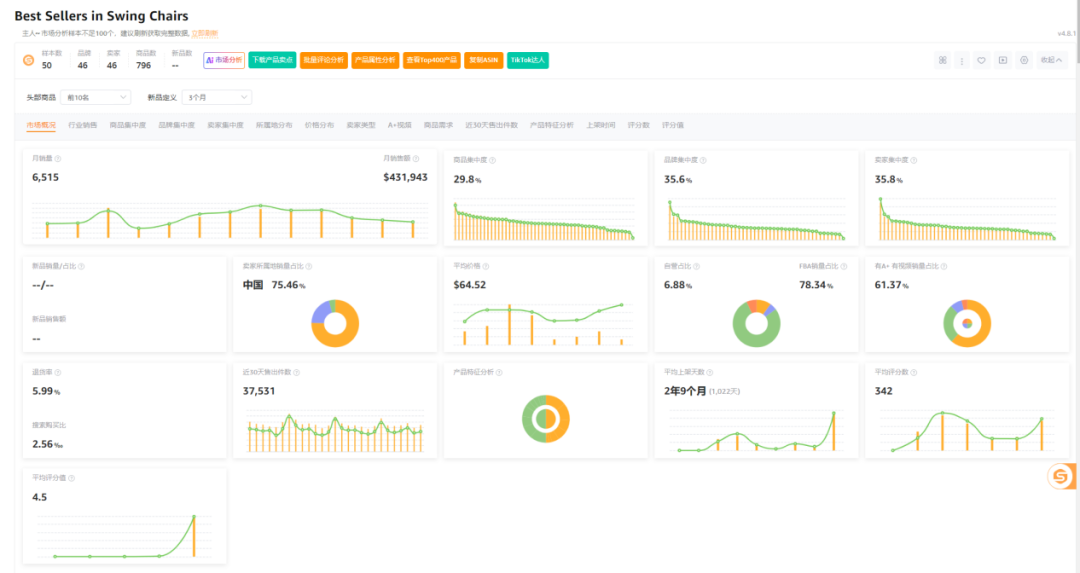Switch to the 产品特征分析 tab
This screenshot has height=573, width=1080.
(552, 125)
